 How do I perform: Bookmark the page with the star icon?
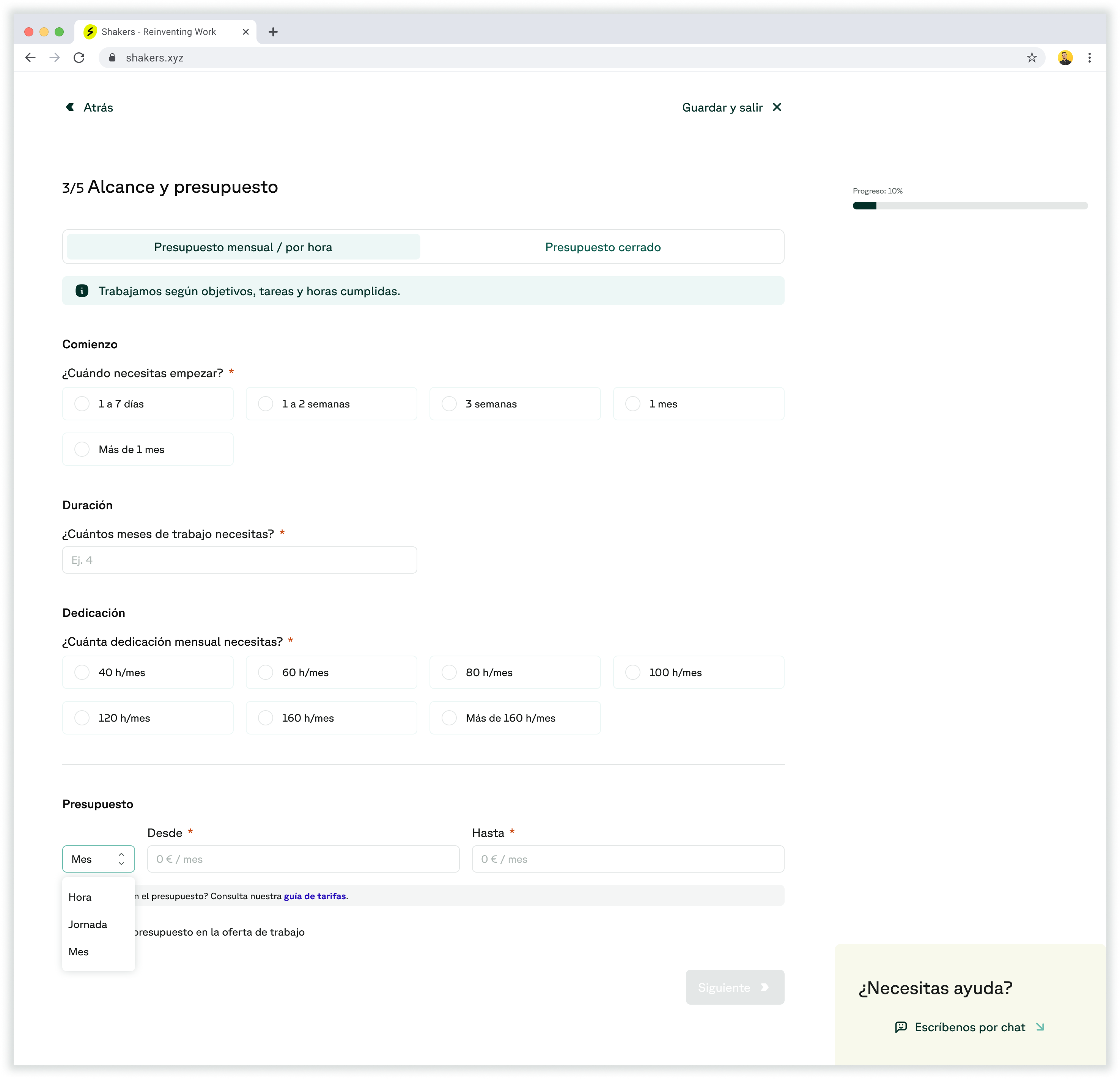1032,58
